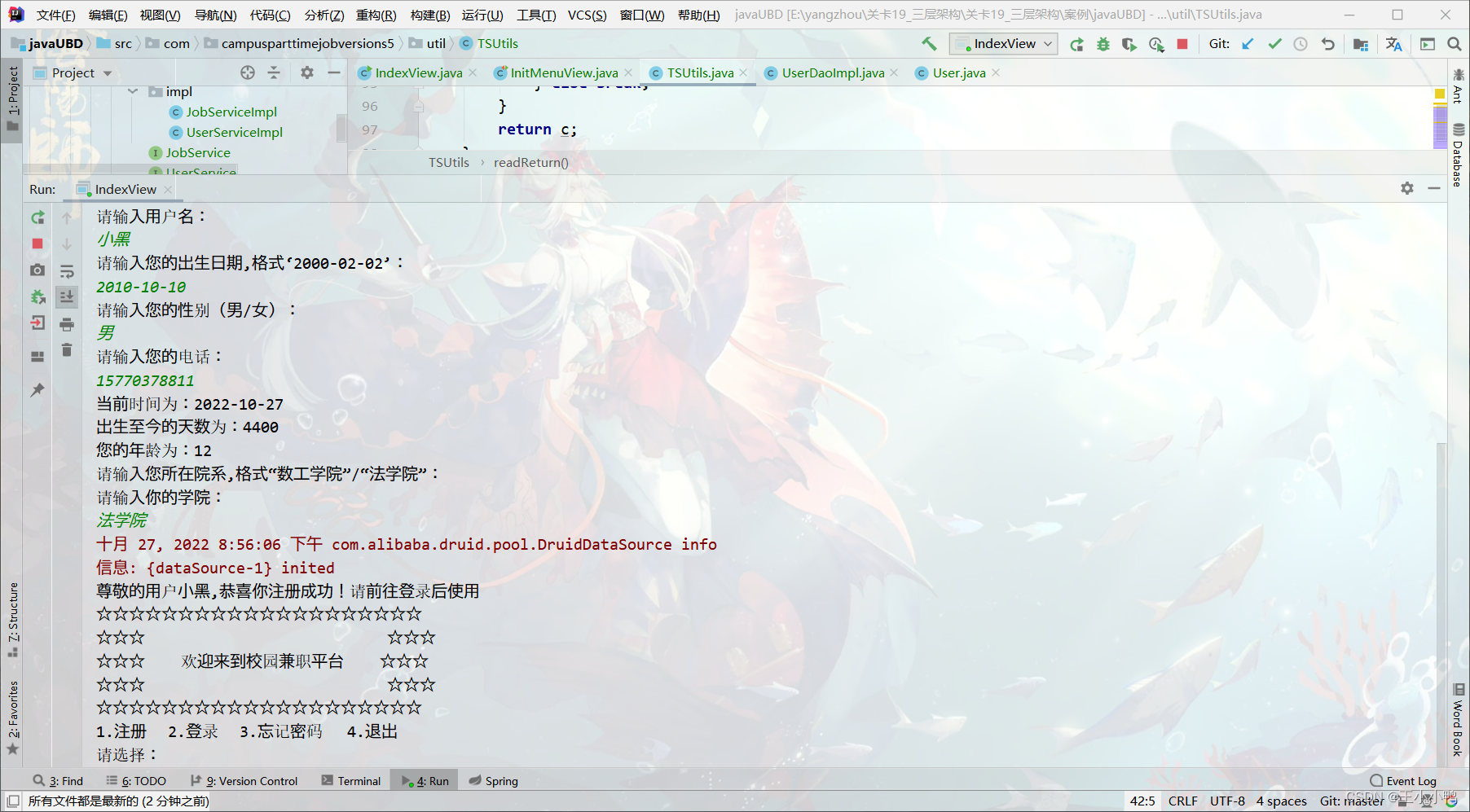Click the Git rollback arrow icon
Image resolution: width=1470 pixels, height=812 pixels.
[1328, 44]
